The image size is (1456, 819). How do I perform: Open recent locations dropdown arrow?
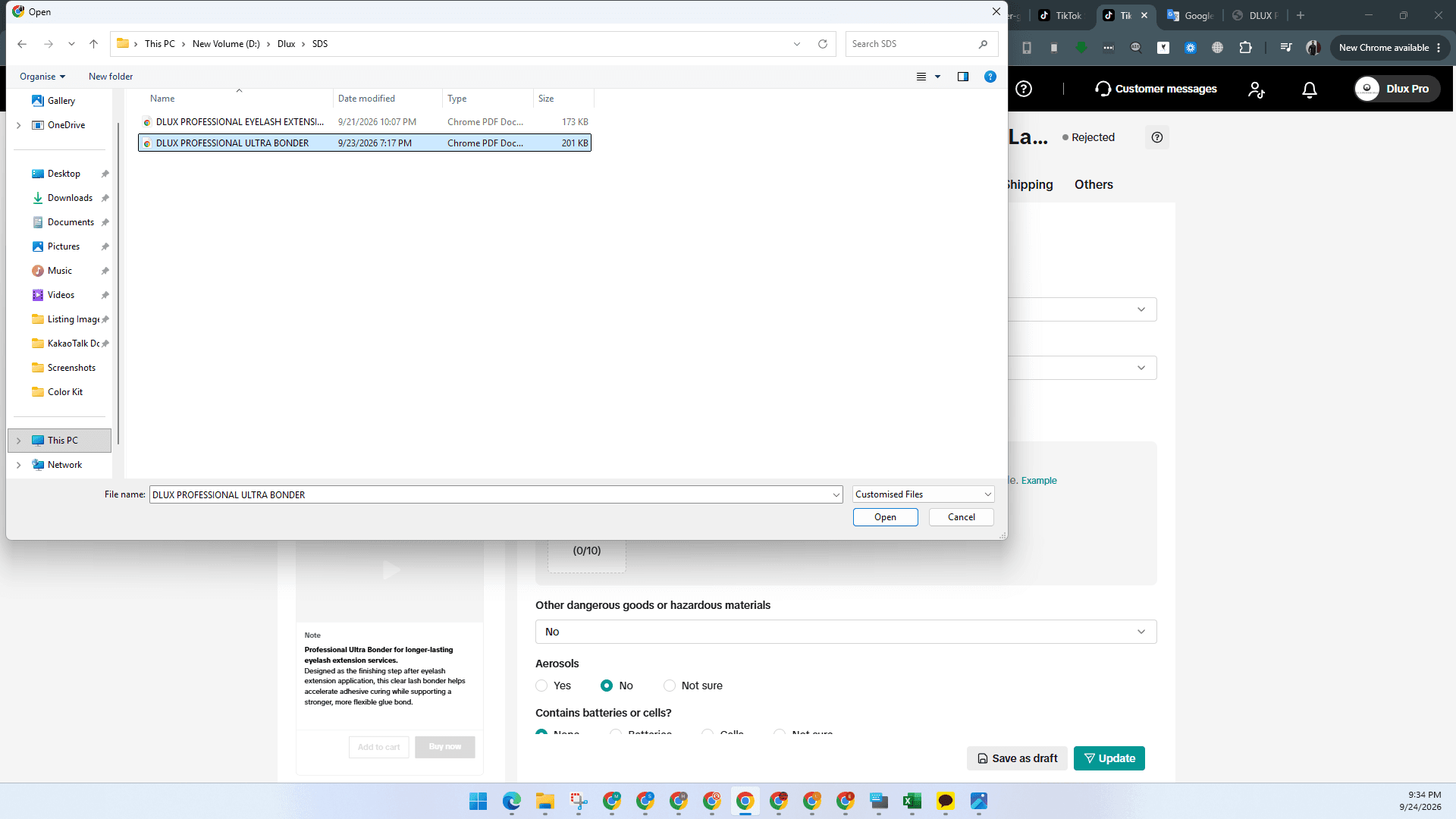[71, 44]
